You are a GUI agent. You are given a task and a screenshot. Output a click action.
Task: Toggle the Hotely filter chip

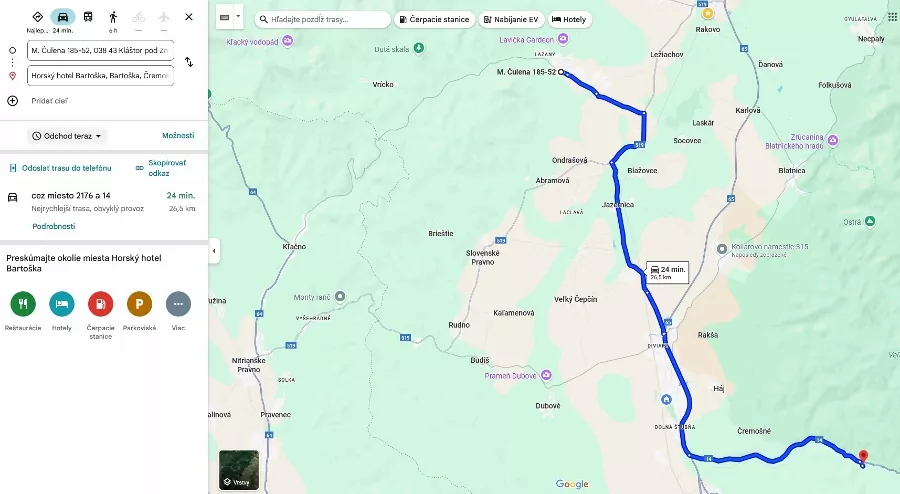pyautogui.click(x=569, y=20)
